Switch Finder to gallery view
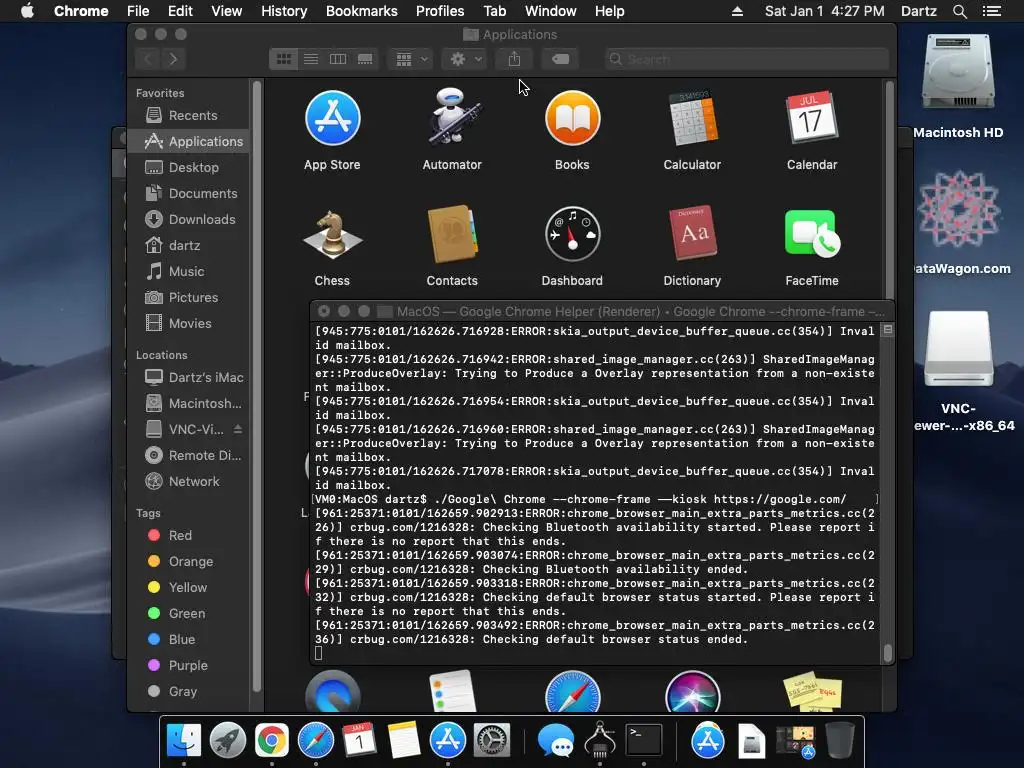 point(365,59)
